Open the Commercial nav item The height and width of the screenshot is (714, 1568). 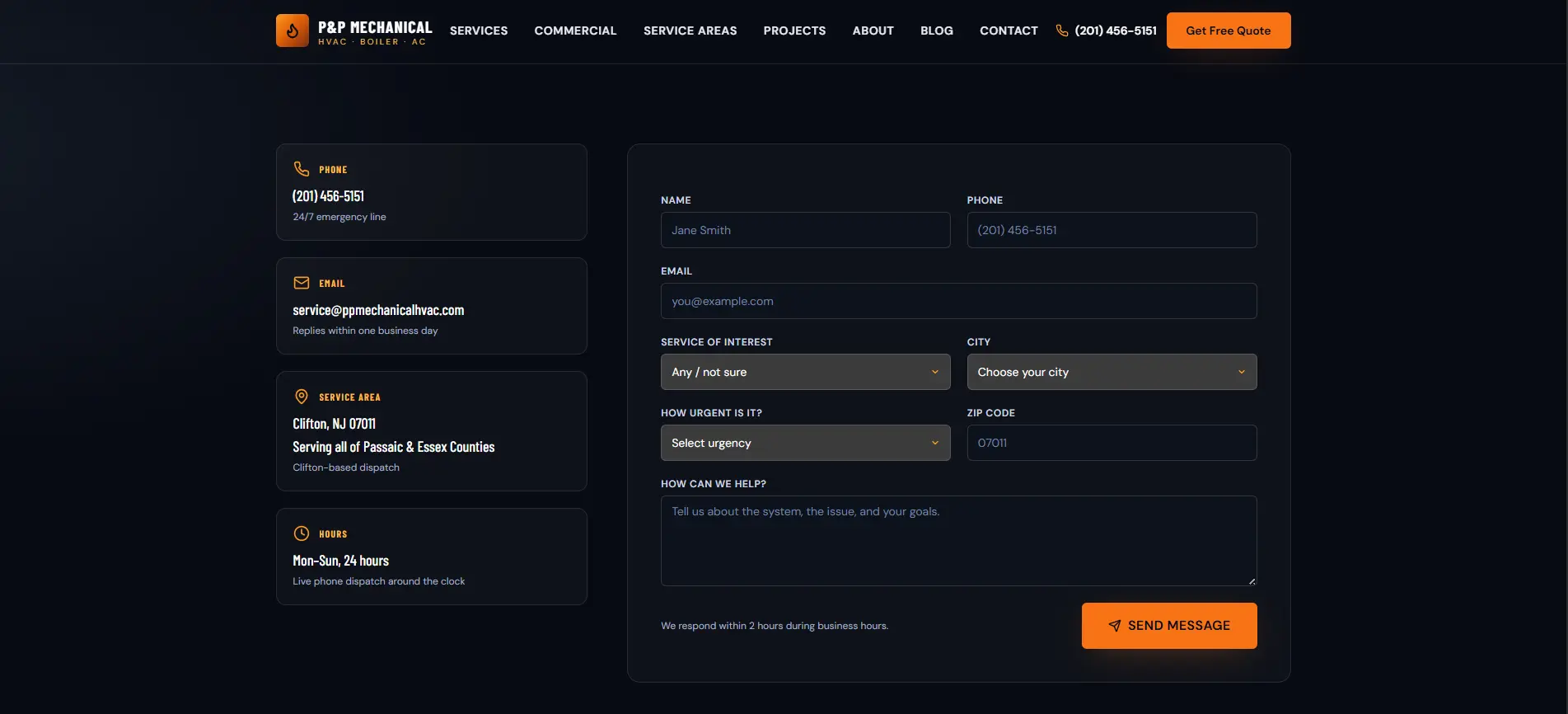coord(575,31)
